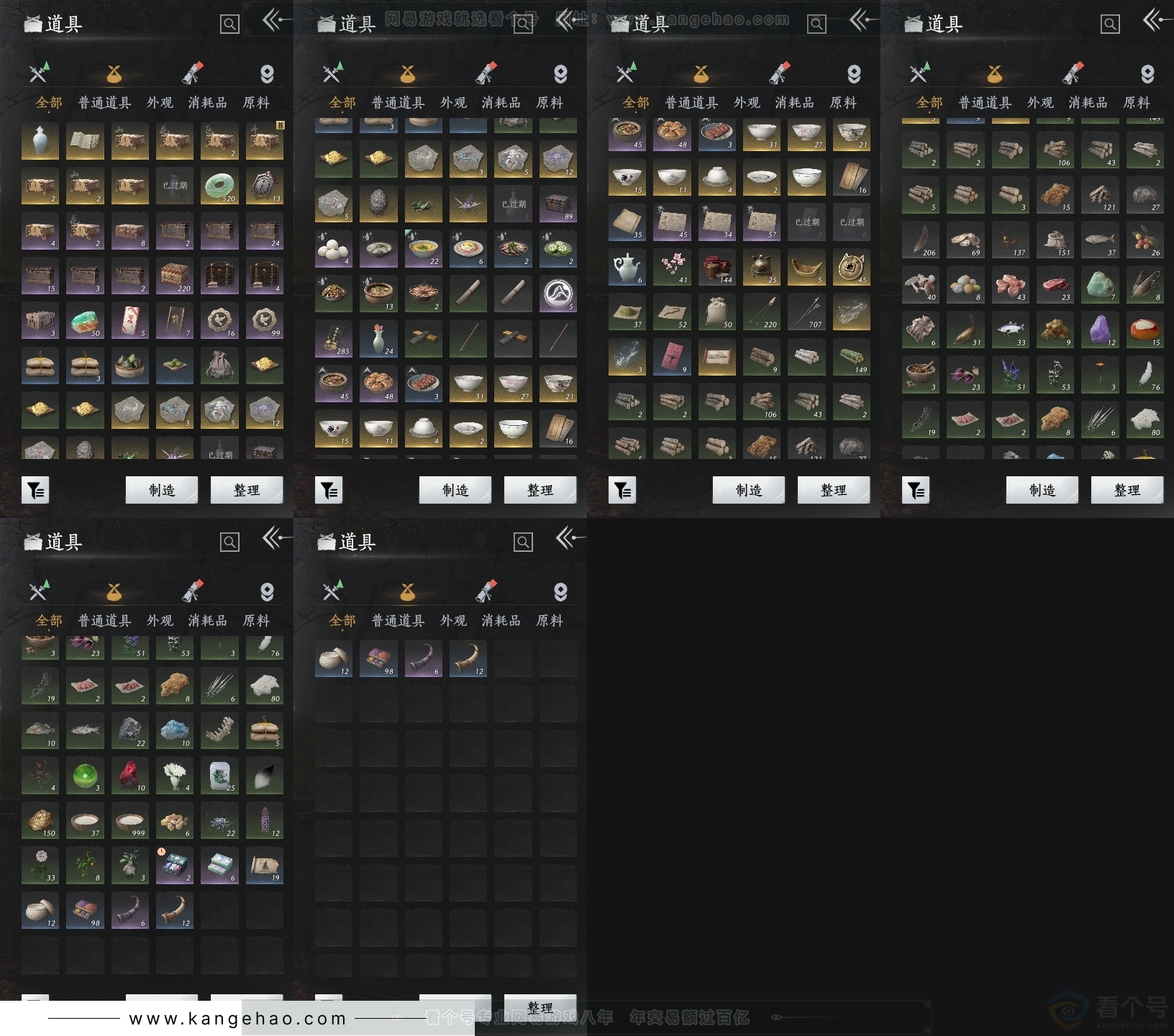The width and height of the screenshot is (1174, 1036).
Task: Click 整理 in the panel with the mountain emblem
Action: pyautogui.click(x=540, y=490)
